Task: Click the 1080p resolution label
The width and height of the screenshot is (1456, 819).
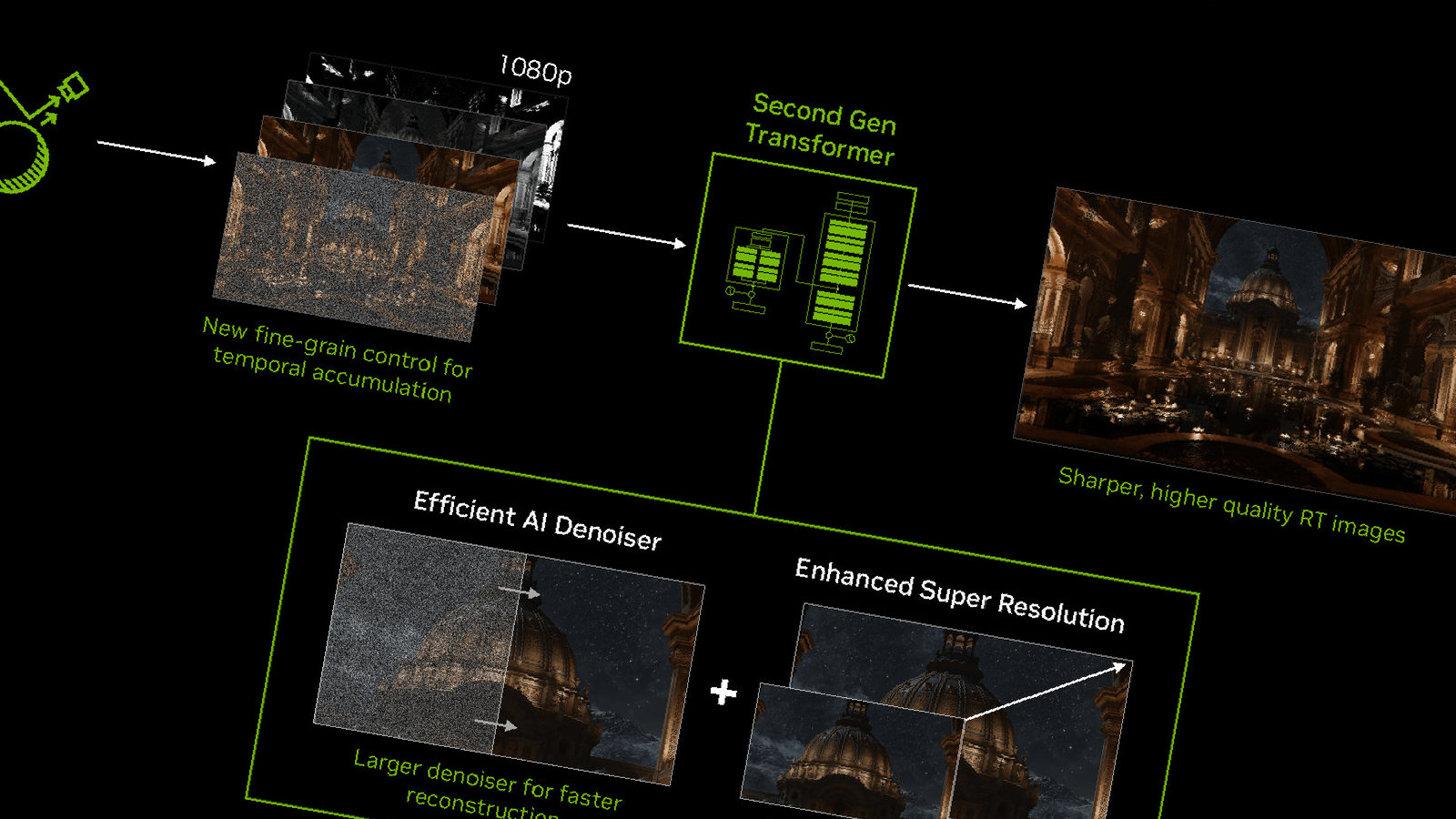Action: coord(535,69)
